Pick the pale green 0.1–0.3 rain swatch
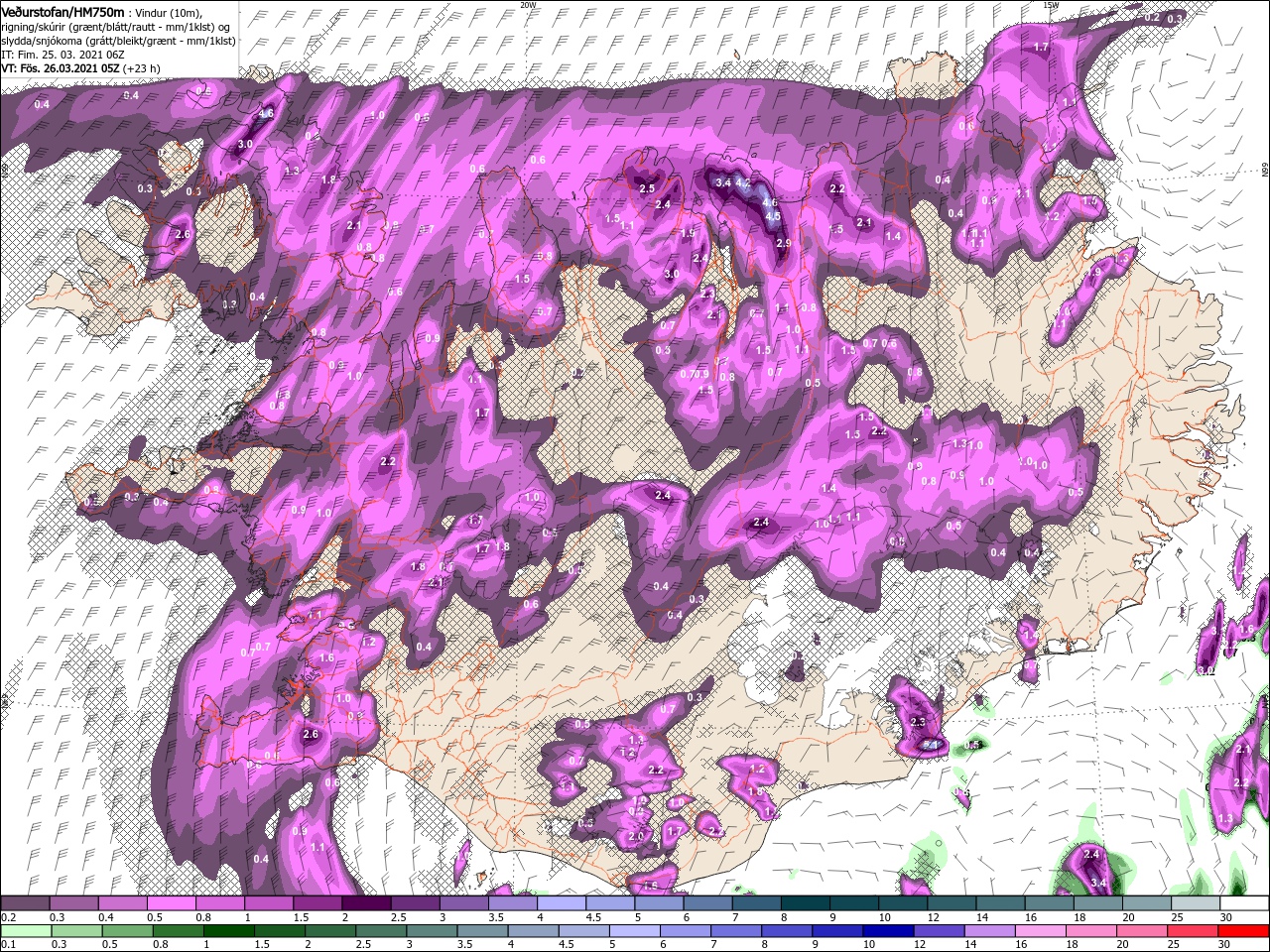The width and height of the screenshot is (1270, 952). click(x=25, y=930)
